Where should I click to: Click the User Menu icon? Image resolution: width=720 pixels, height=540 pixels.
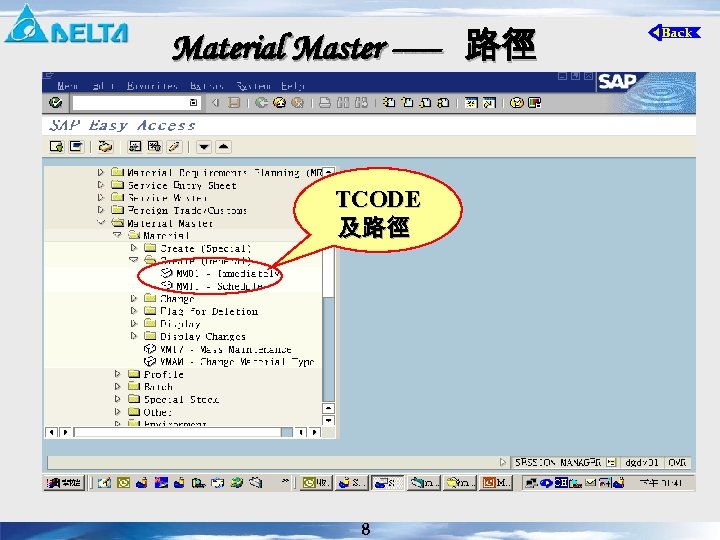(x=56, y=147)
